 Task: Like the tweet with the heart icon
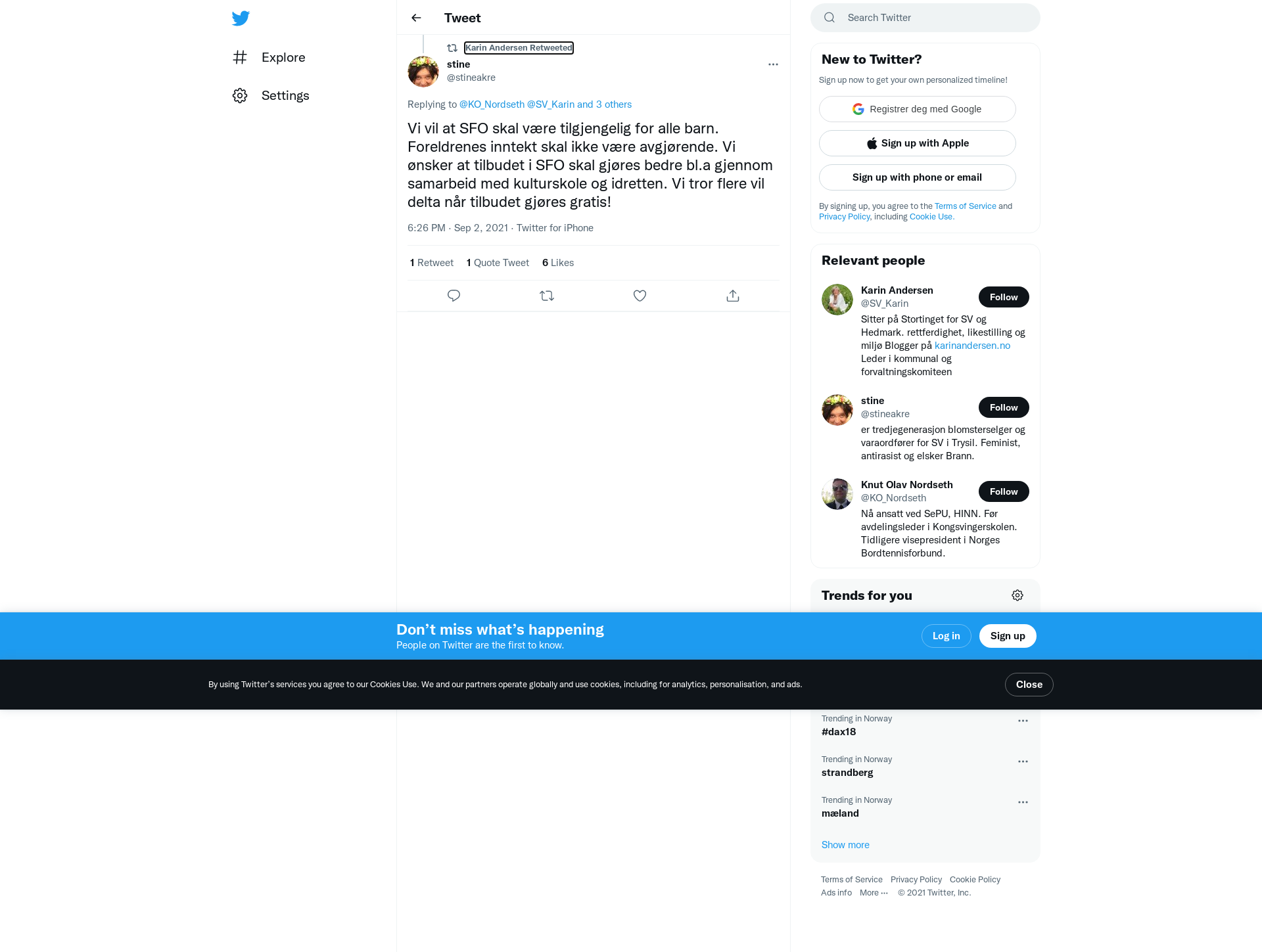click(x=640, y=296)
